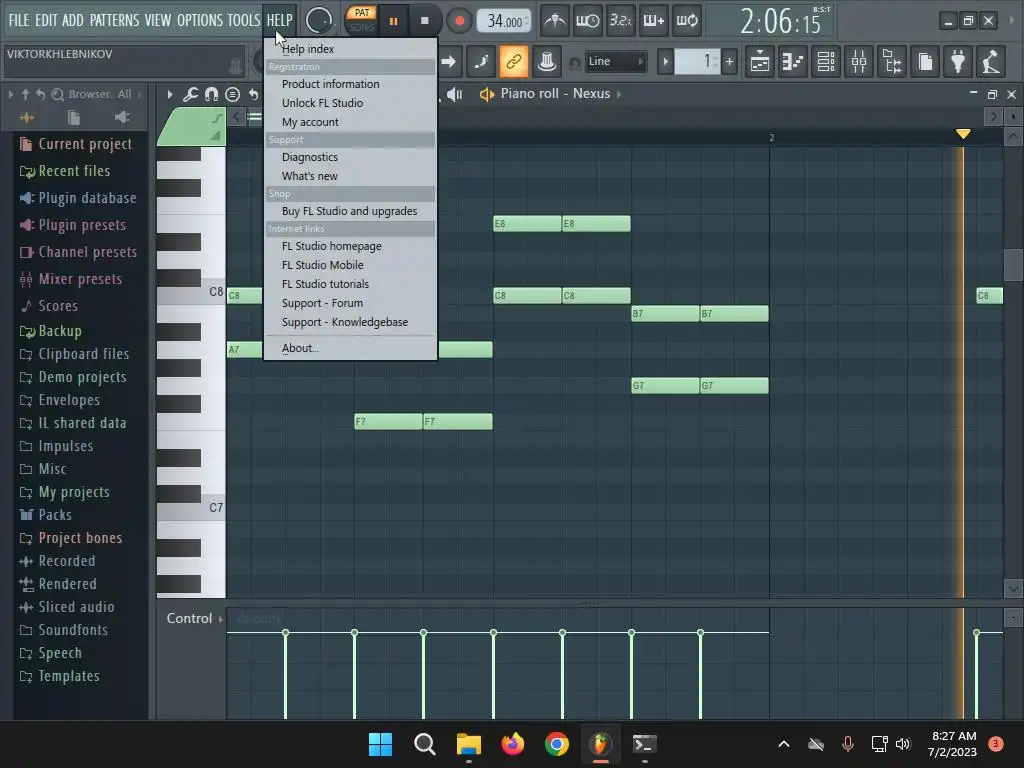The height and width of the screenshot is (768, 1024).
Task: Switch PAT/SONG mode toggle
Action: (361, 20)
